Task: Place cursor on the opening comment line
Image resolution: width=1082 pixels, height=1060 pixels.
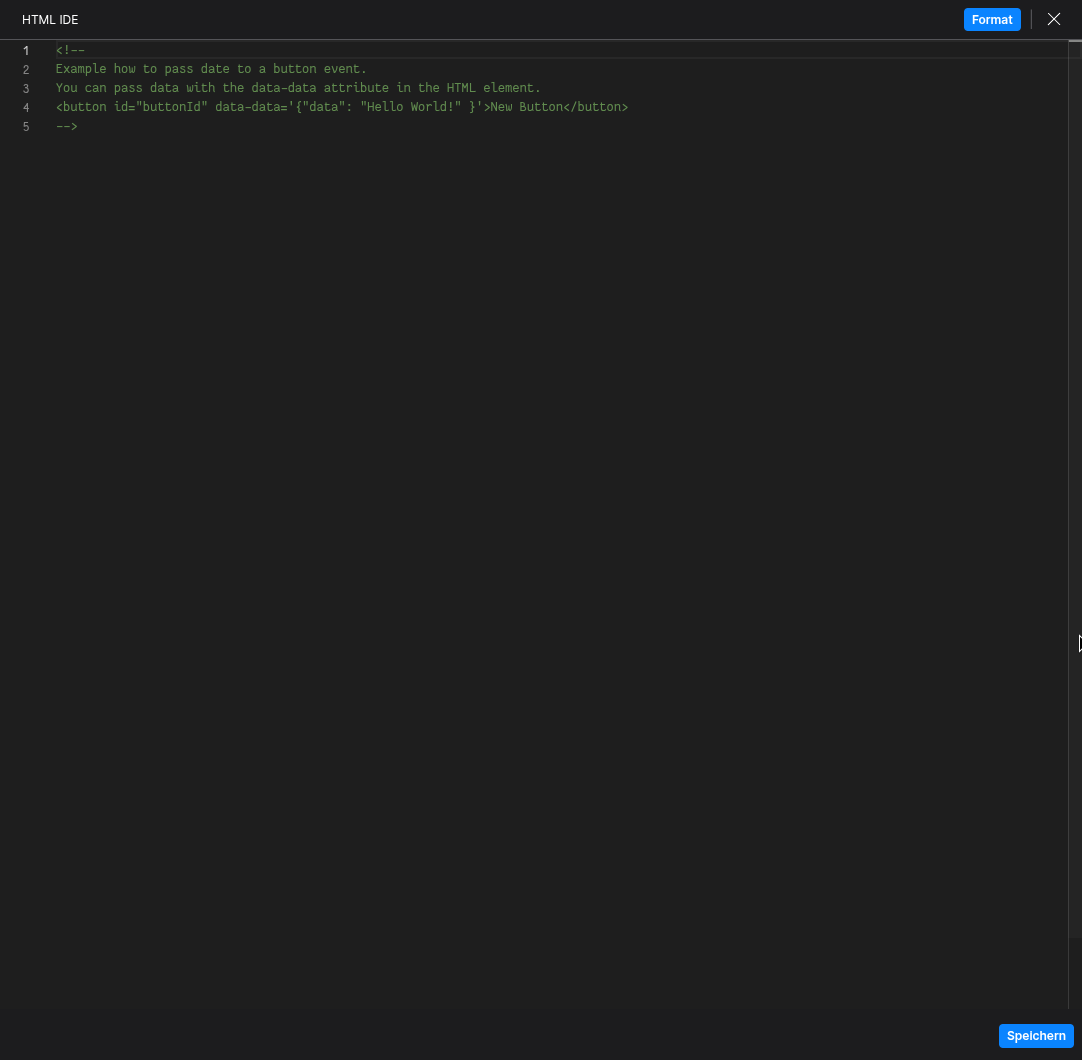Action: pos(69,50)
